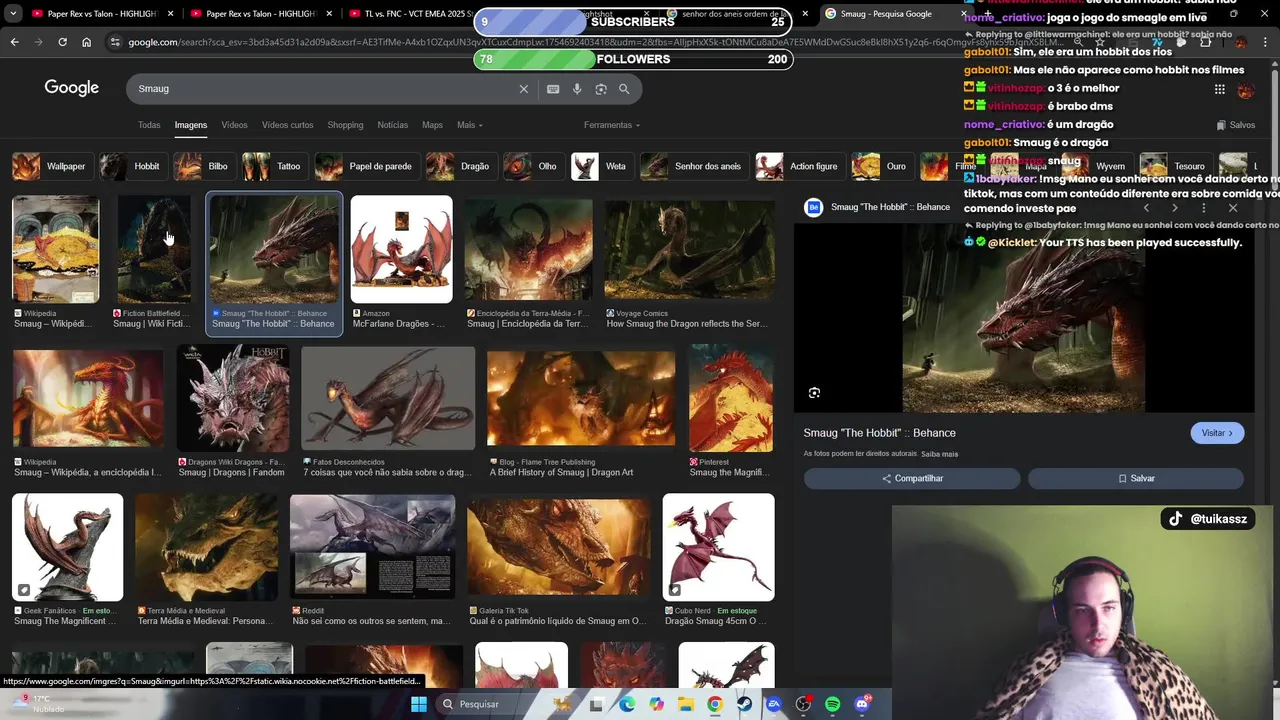This screenshot has height=720, width=1280.
Task: Open Task View from taskbar
Action: [x=596, y=704]
